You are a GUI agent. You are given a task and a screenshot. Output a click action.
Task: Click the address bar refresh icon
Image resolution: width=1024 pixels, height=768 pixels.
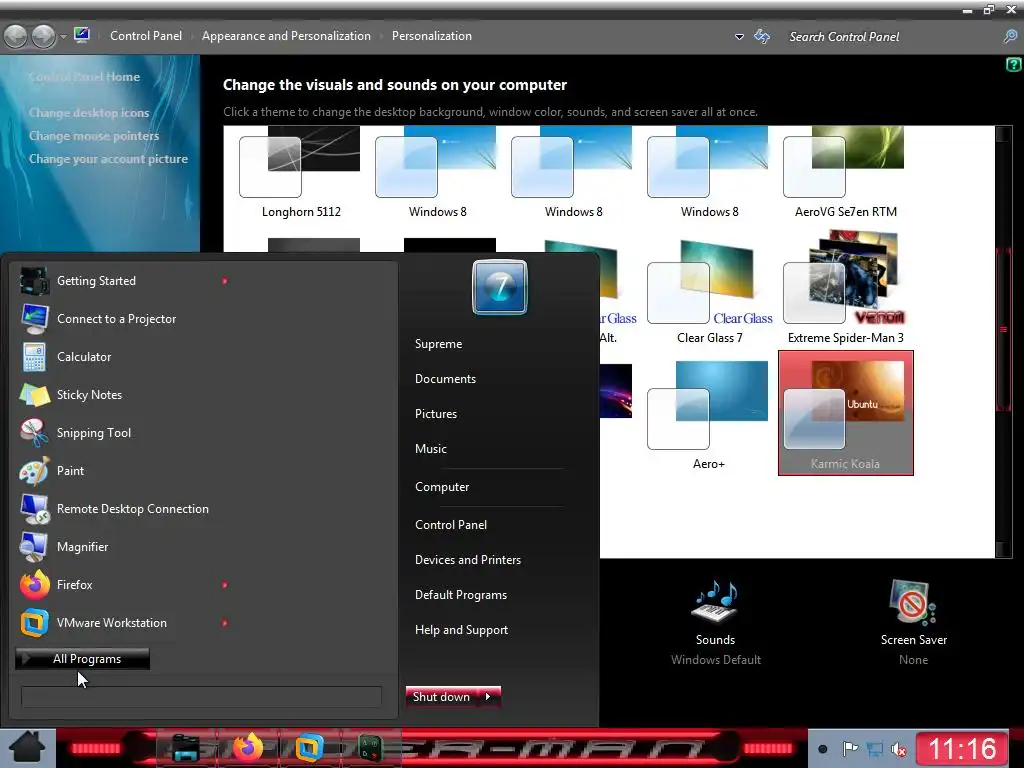tap(762, 36)
